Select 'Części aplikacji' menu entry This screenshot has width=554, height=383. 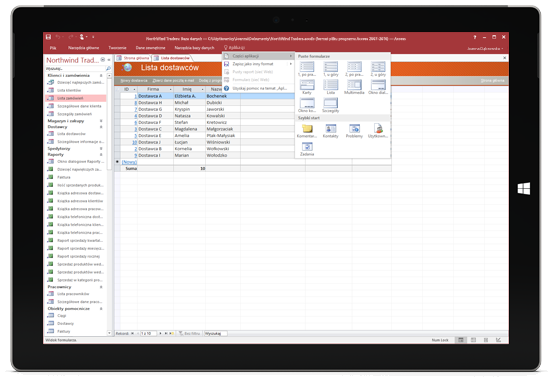click(x=258, y=56)
